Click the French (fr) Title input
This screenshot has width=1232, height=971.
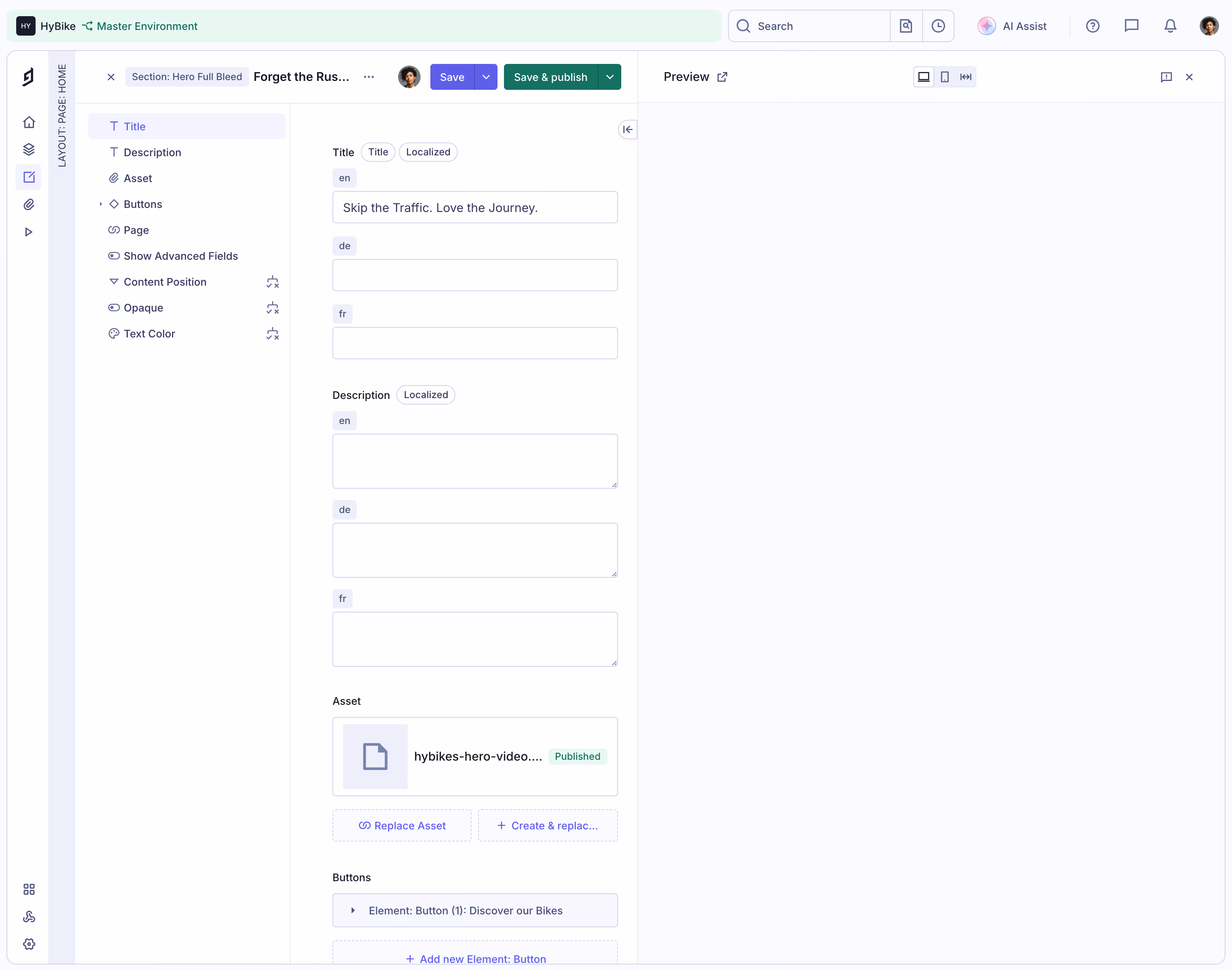(475, 343)
